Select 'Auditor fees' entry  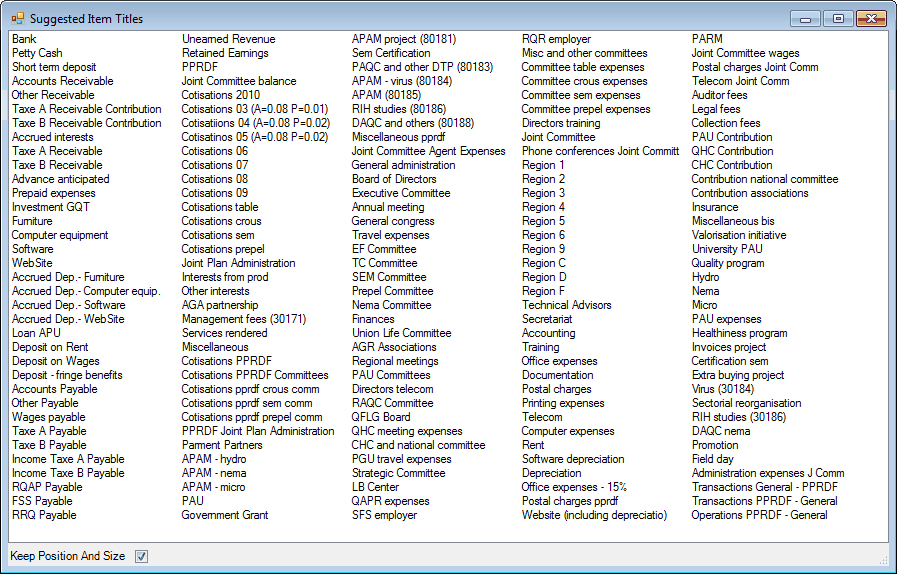click(720, 95)
